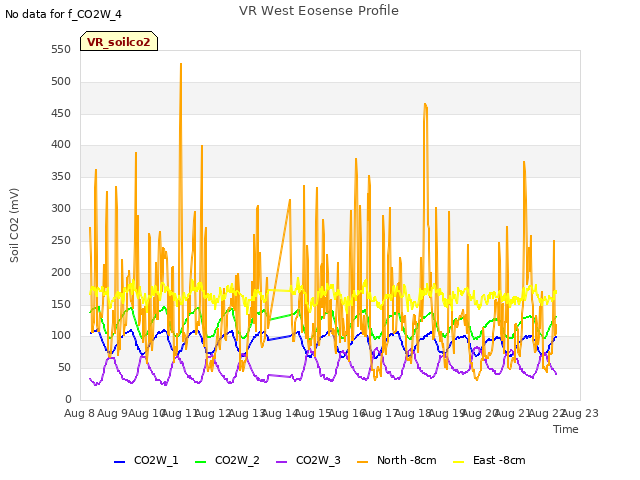Click the green CO2W_2 legend color marker
Image resolution: width=640 pixels, height=480 pixels.
[200, 462]
